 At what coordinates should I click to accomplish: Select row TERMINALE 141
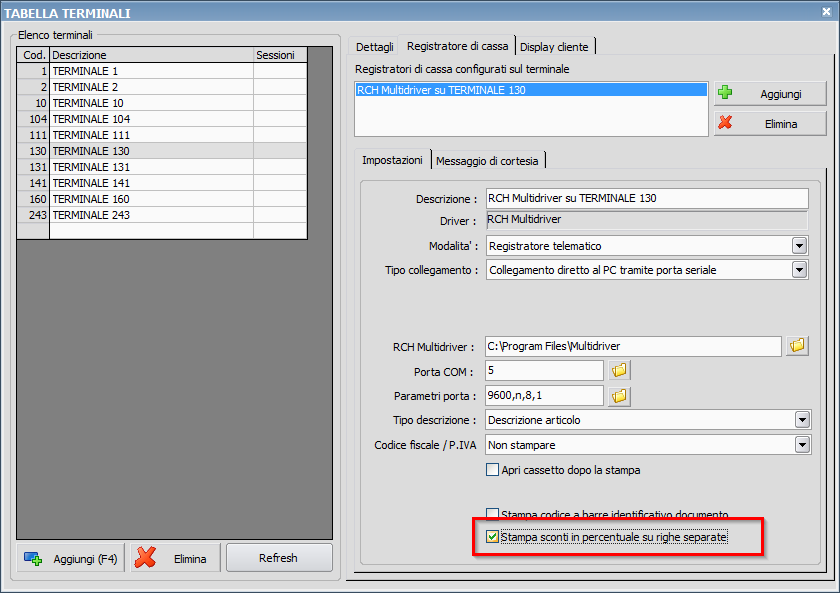(x=162, y=183)
